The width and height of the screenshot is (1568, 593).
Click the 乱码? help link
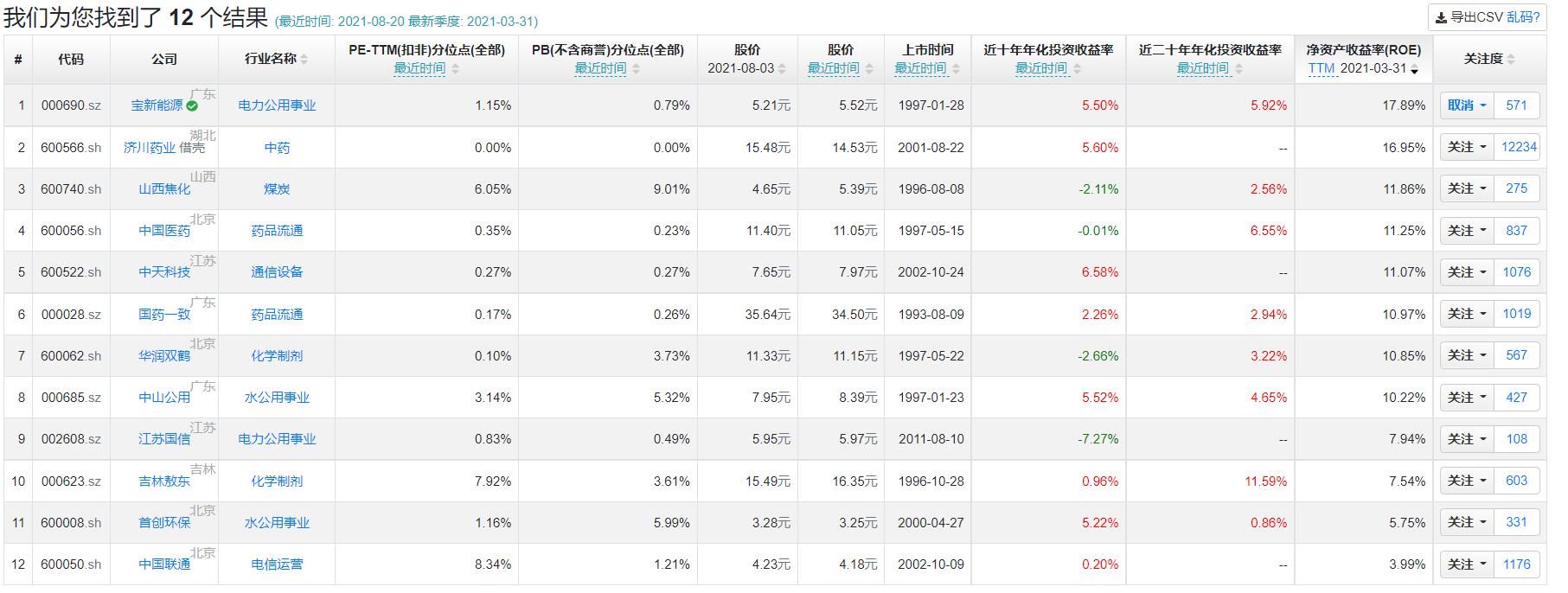[1523, 17]
